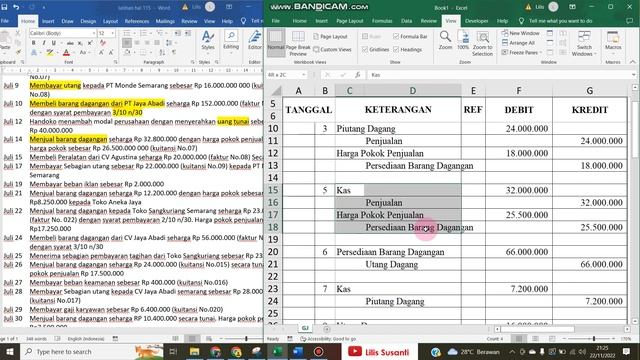Open Word Editing find menu

pyautogui.click(x=231, y=41)
